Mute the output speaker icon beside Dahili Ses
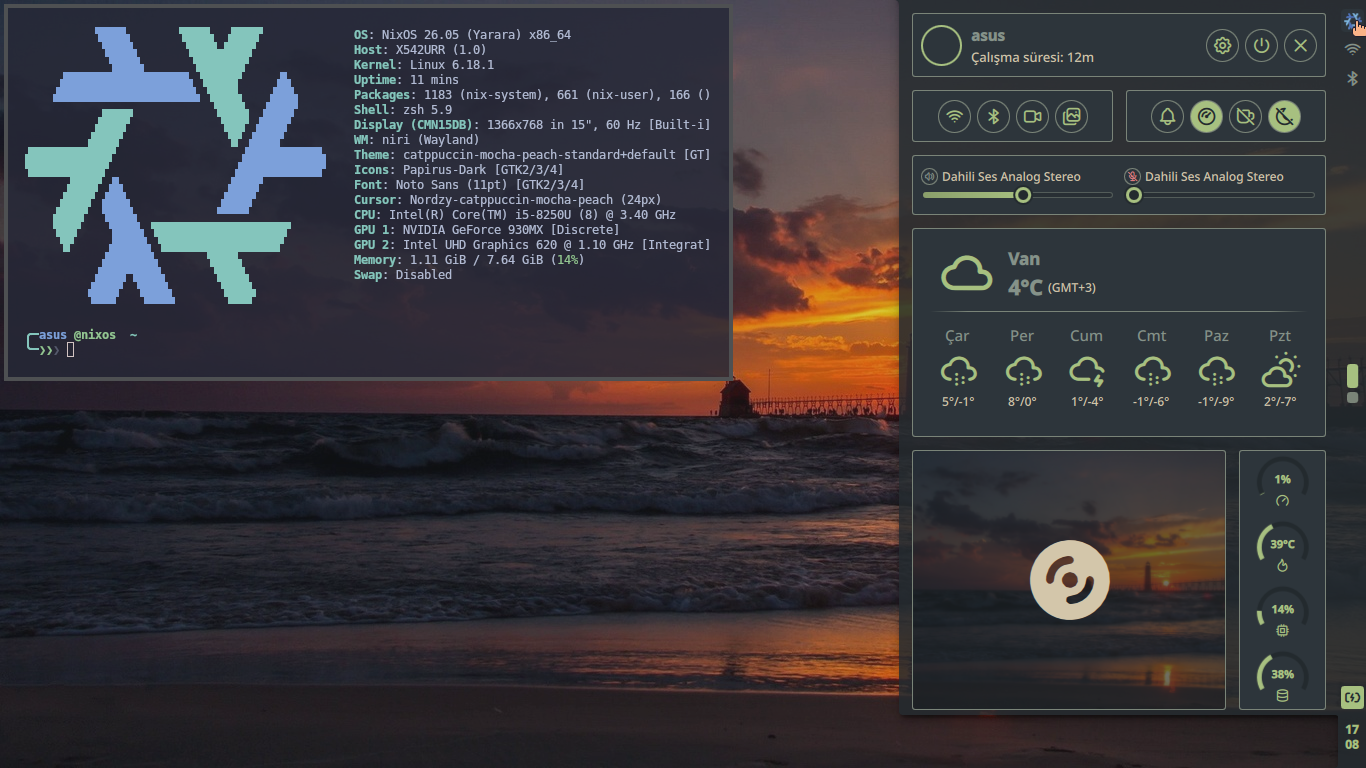This screenshot has width=1366, height=768. coord(929,177)
